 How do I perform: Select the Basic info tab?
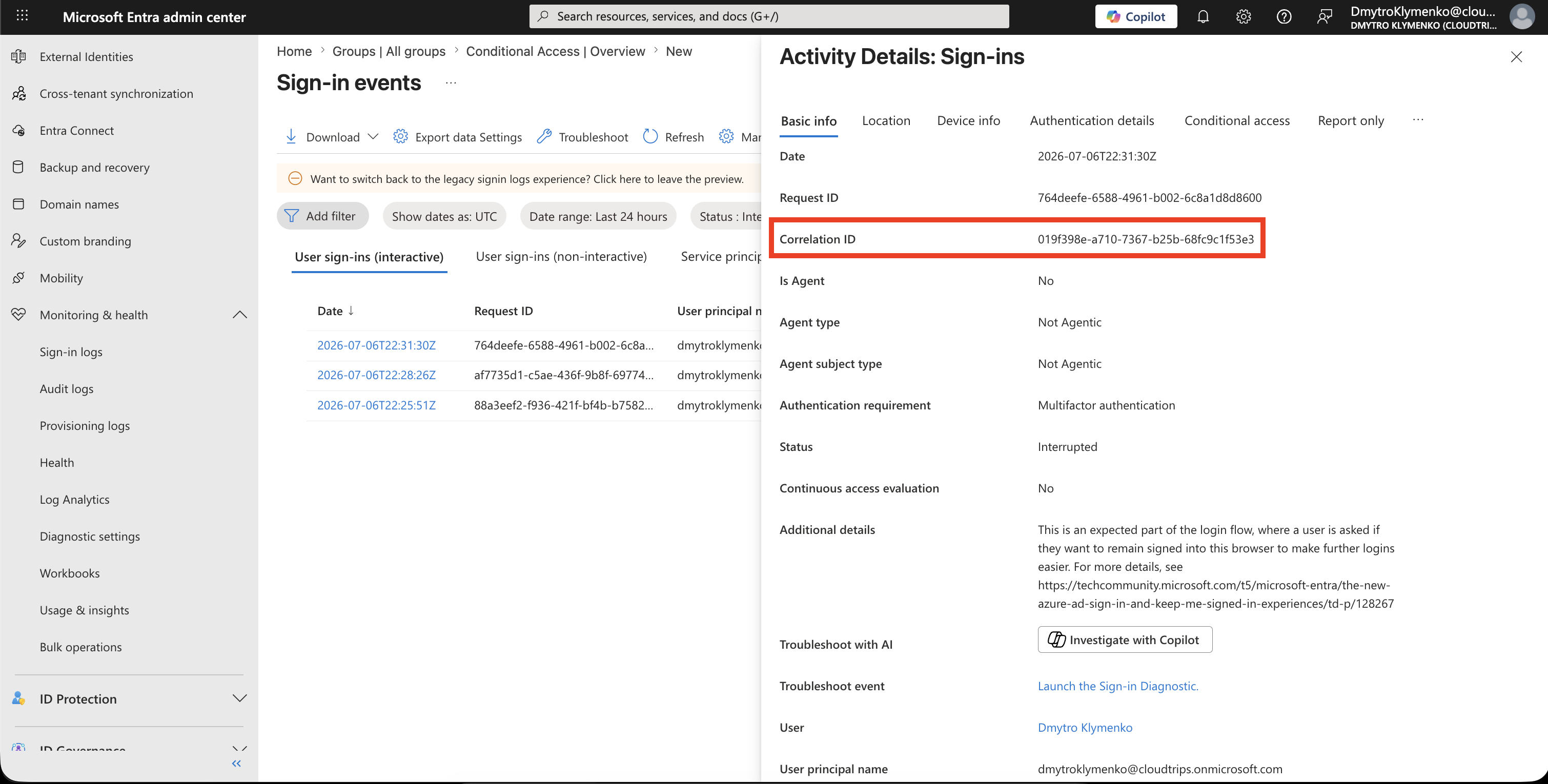pyautogui.click(x=808, y=121)
